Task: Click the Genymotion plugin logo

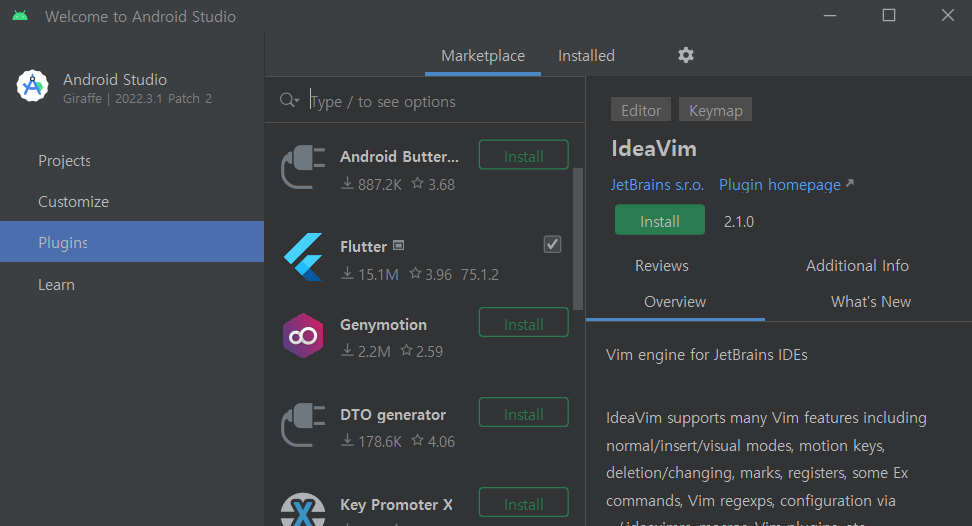Action: click(x=303, y=336)
